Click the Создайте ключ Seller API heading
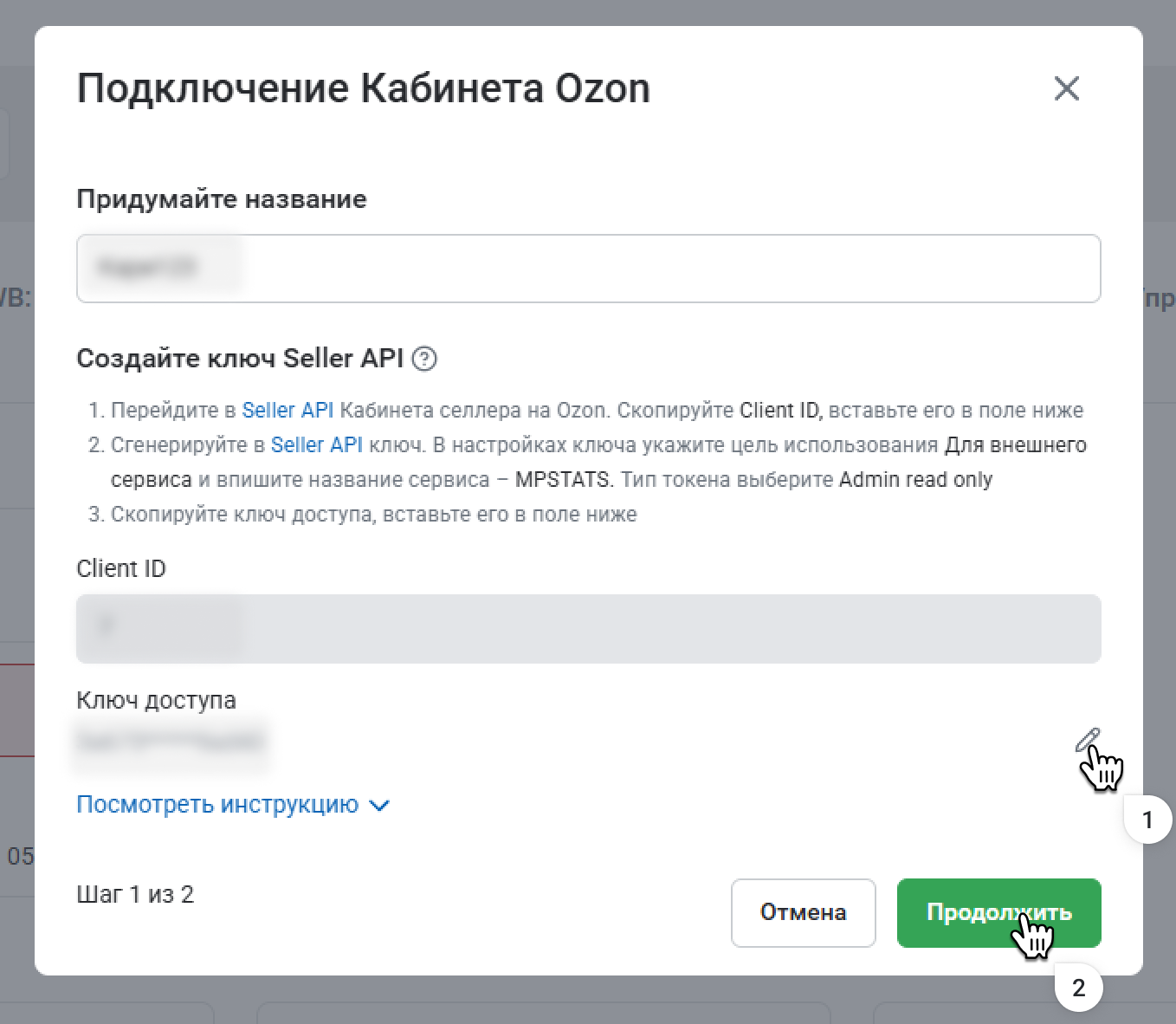1176x1024 pixels. [x=240, y=359]
